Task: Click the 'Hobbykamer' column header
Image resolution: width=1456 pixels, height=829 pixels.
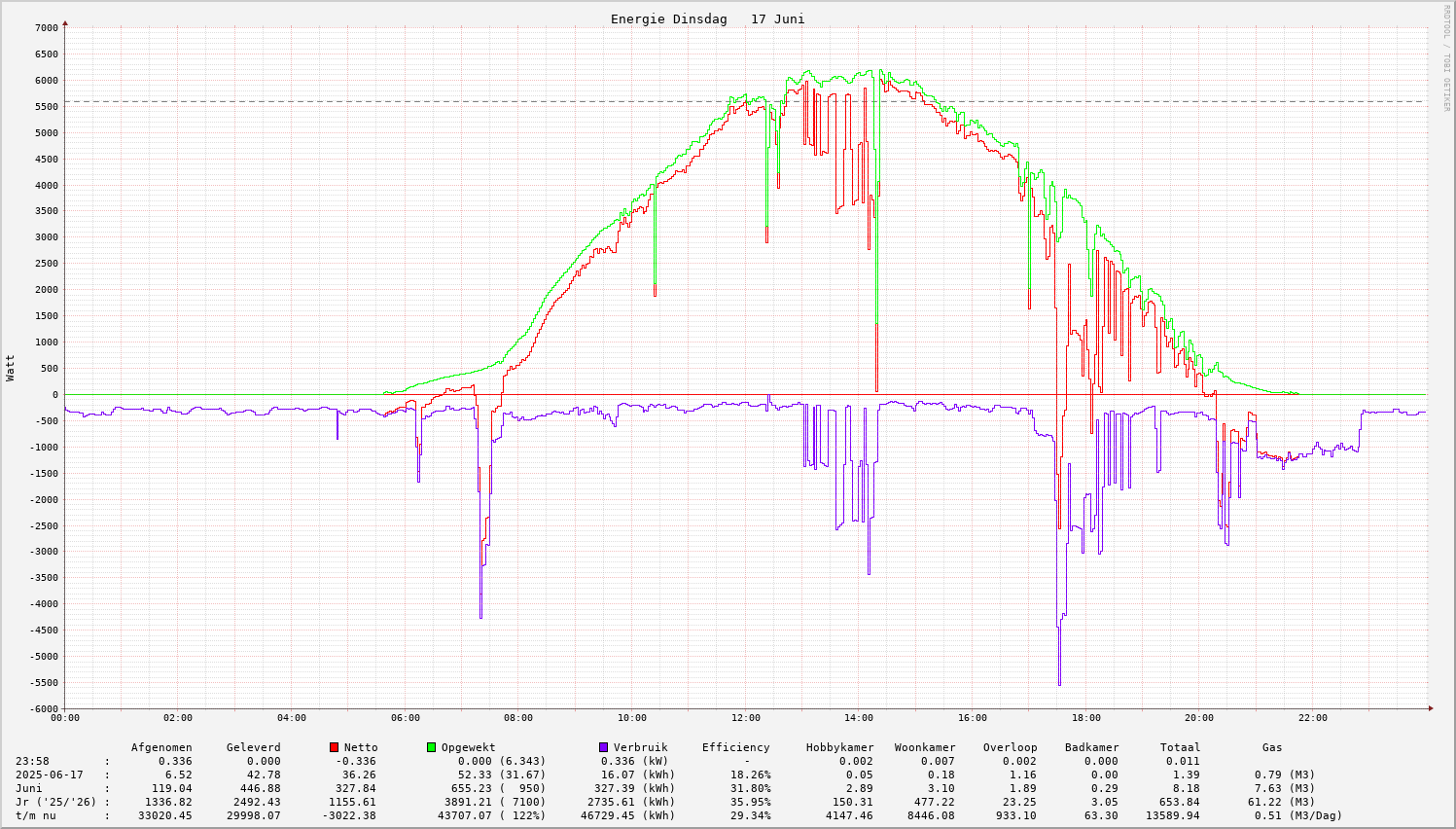Action: point(839,747)
